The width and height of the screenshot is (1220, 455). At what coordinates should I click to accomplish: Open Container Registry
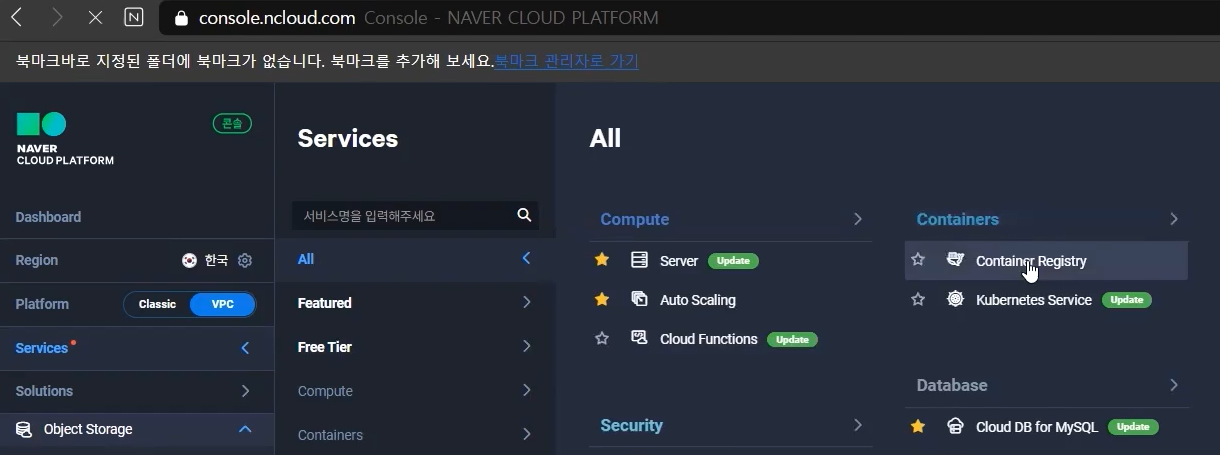click(x=1031, y=261)
